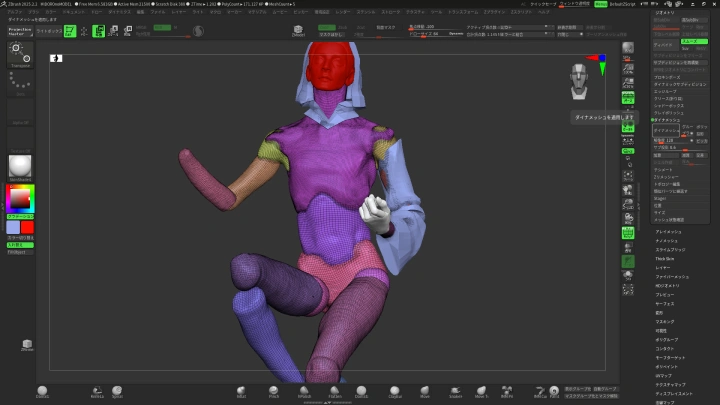Viewport: 720px width, 405px height.
Task: Click the Projection Master button
Action: coord(20,31)
